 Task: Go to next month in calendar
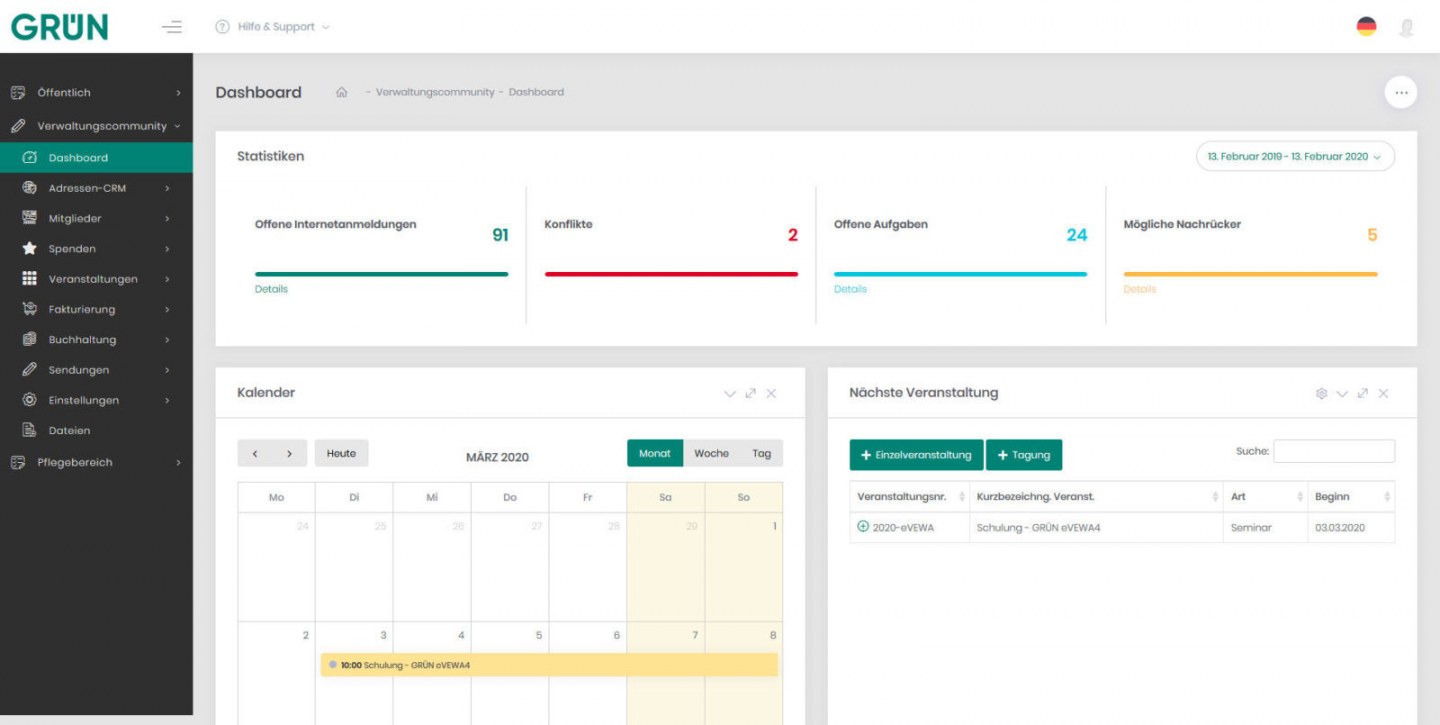pyautogui.click(x=290, y=453)
